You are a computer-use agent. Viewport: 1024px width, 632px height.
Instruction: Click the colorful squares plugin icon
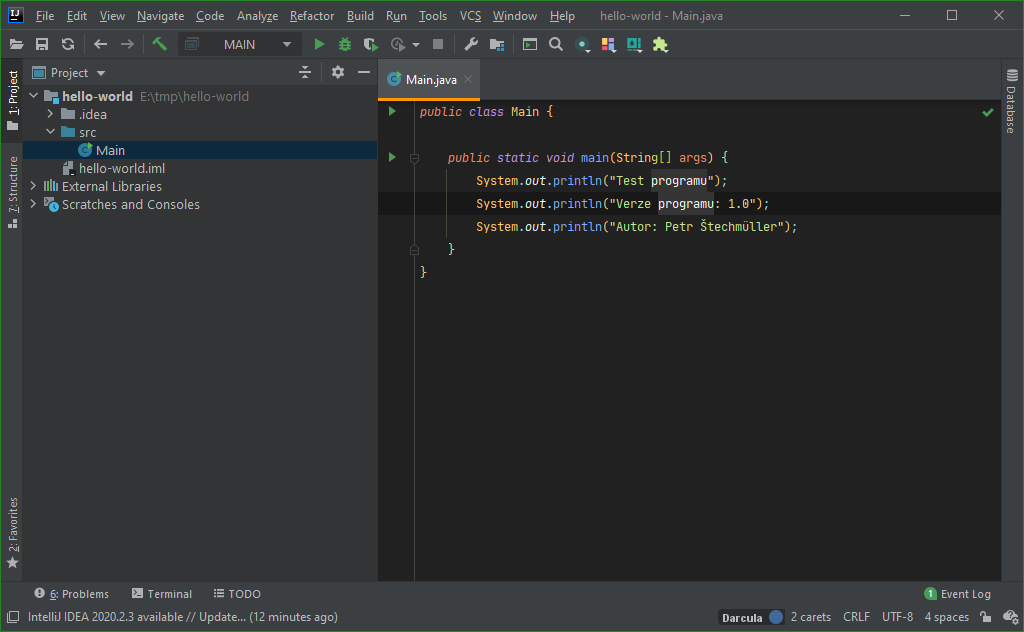point(609,44)
